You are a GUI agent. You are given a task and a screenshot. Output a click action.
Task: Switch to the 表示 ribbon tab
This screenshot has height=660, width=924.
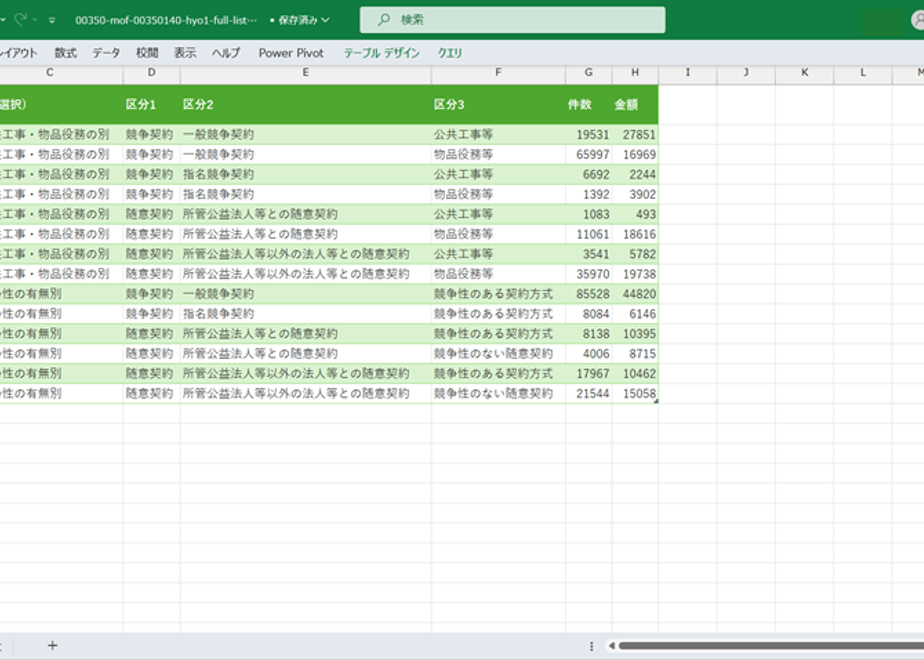pos(184,53)
